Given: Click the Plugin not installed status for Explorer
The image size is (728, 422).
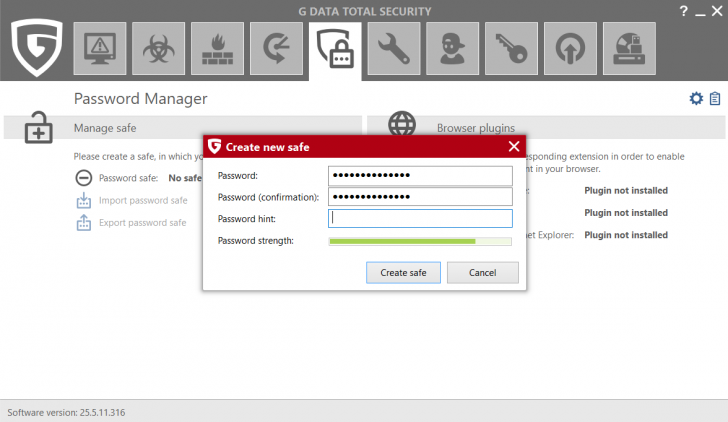Looking at the screenshot, I should 626,235.
